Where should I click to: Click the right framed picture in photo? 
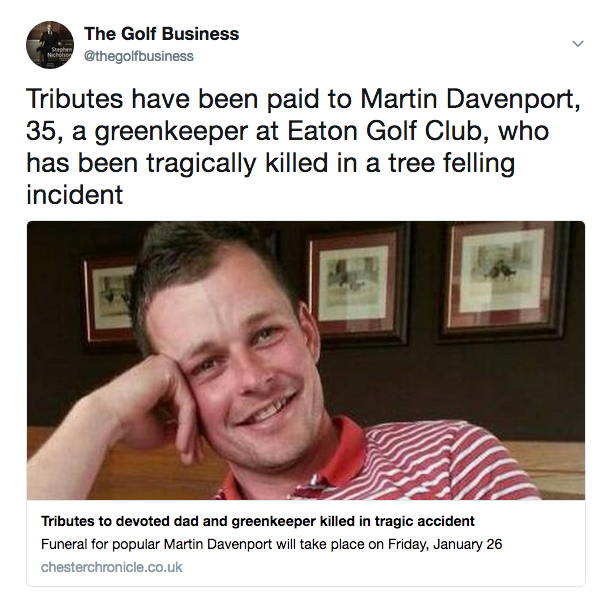click(x=503, y=281)
